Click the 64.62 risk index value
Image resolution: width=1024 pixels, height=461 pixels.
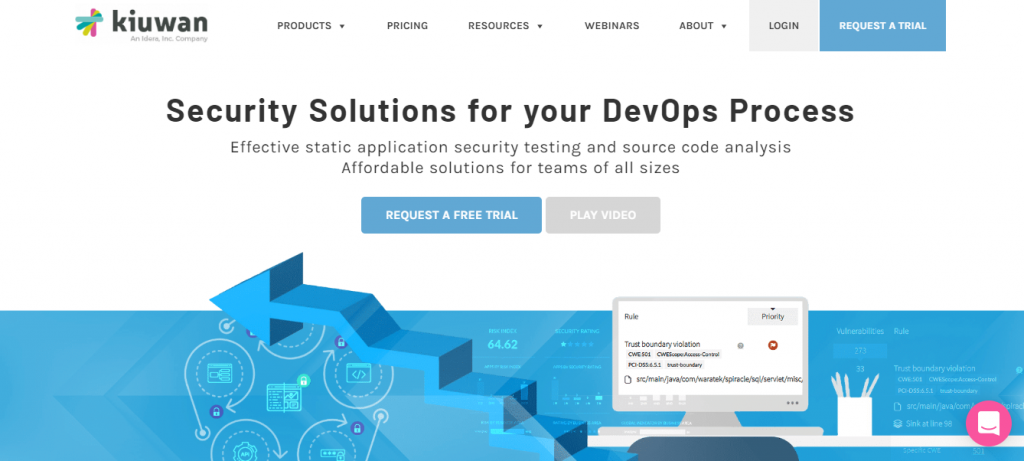click(x=502, y=344)
